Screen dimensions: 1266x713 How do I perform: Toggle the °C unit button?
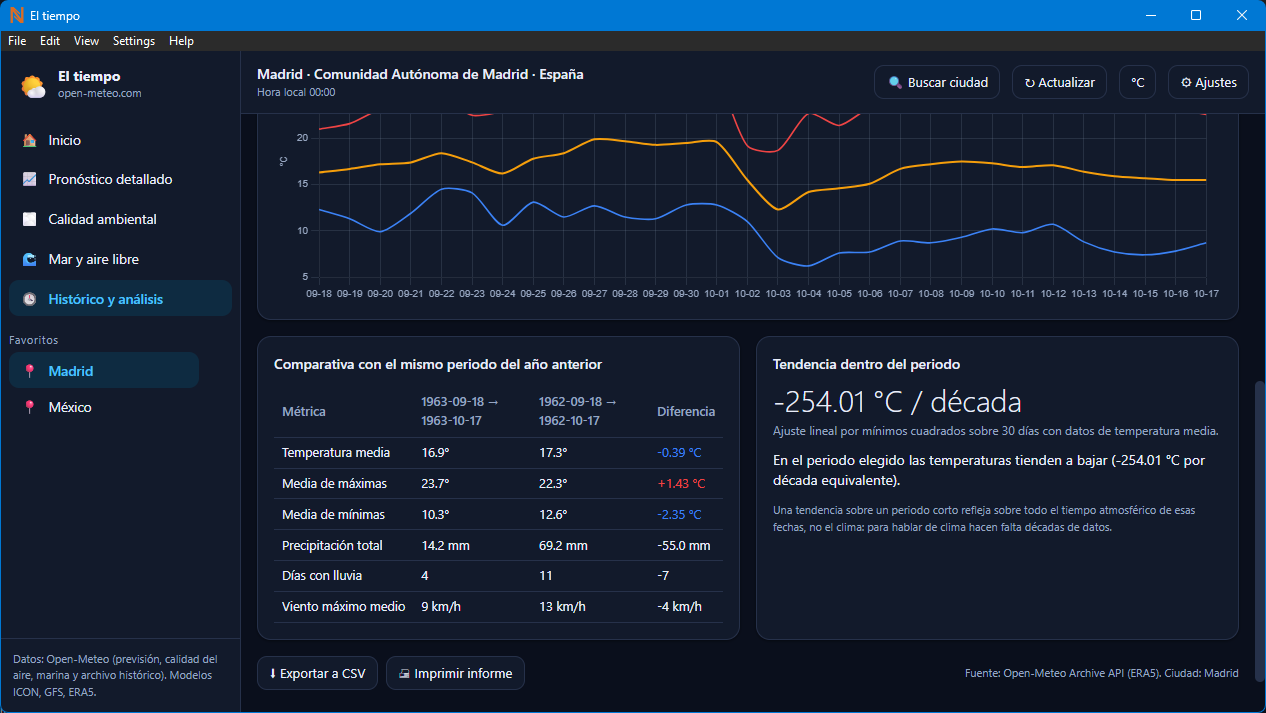pyautogui.click(x=1137, y=83)
